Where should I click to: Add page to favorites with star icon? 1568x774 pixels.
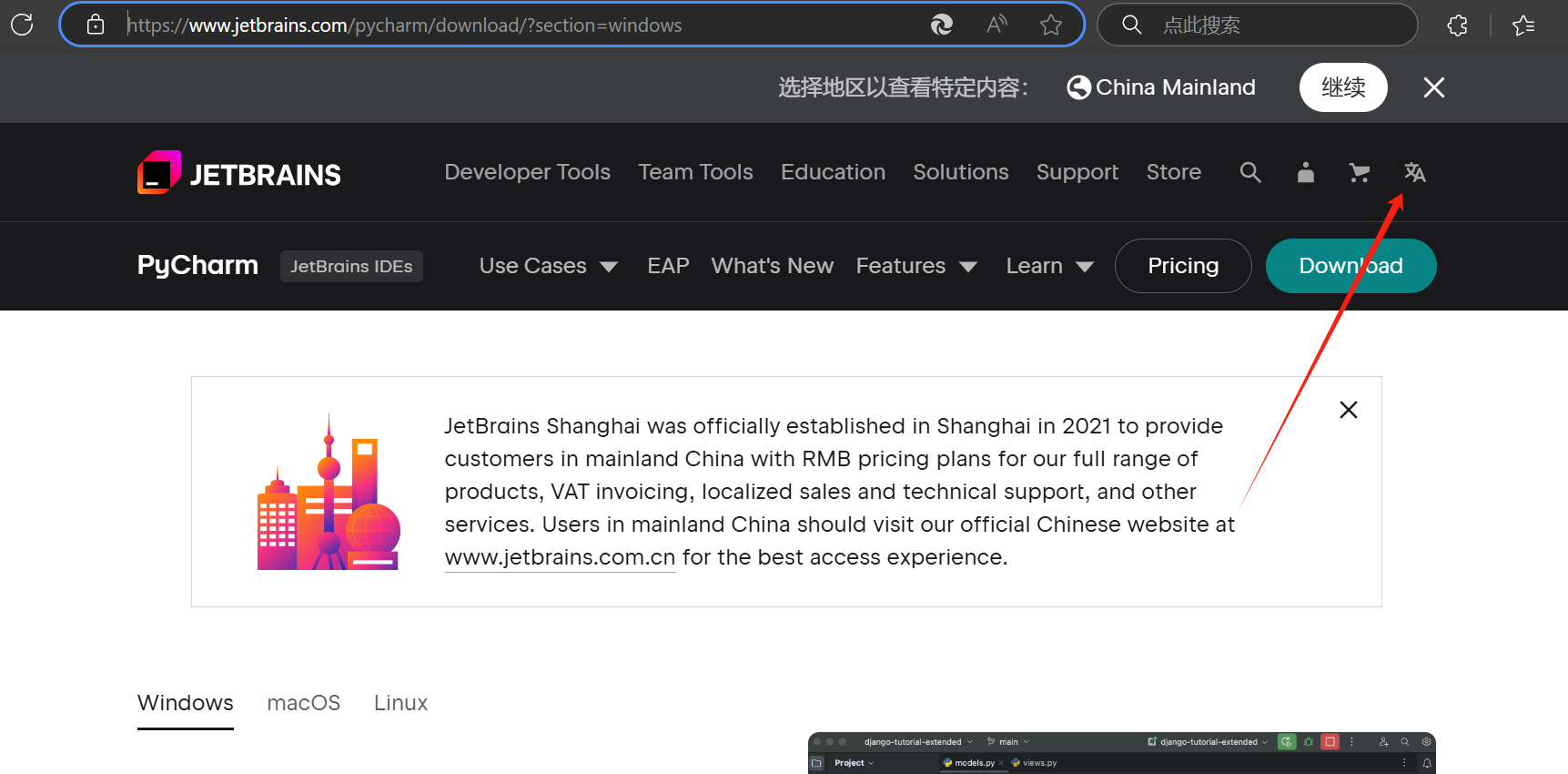coord(1051,25)
